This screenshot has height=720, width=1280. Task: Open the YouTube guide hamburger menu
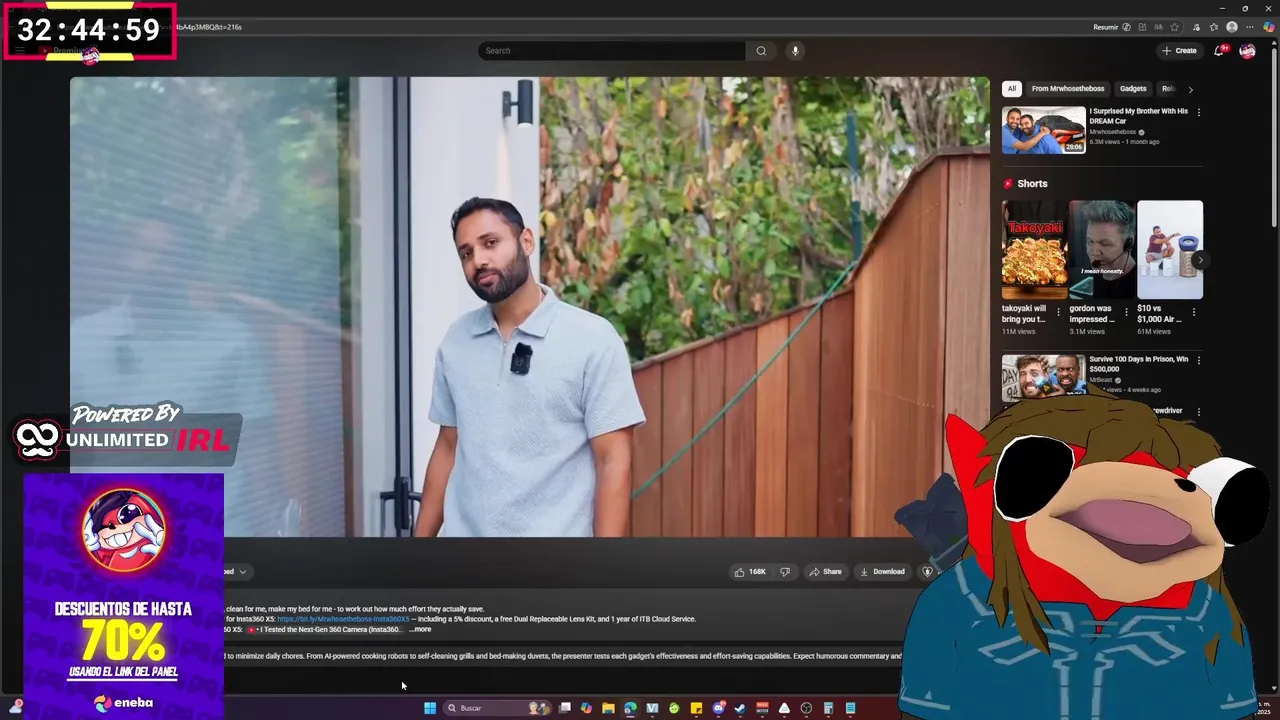[x=19, y=51]
